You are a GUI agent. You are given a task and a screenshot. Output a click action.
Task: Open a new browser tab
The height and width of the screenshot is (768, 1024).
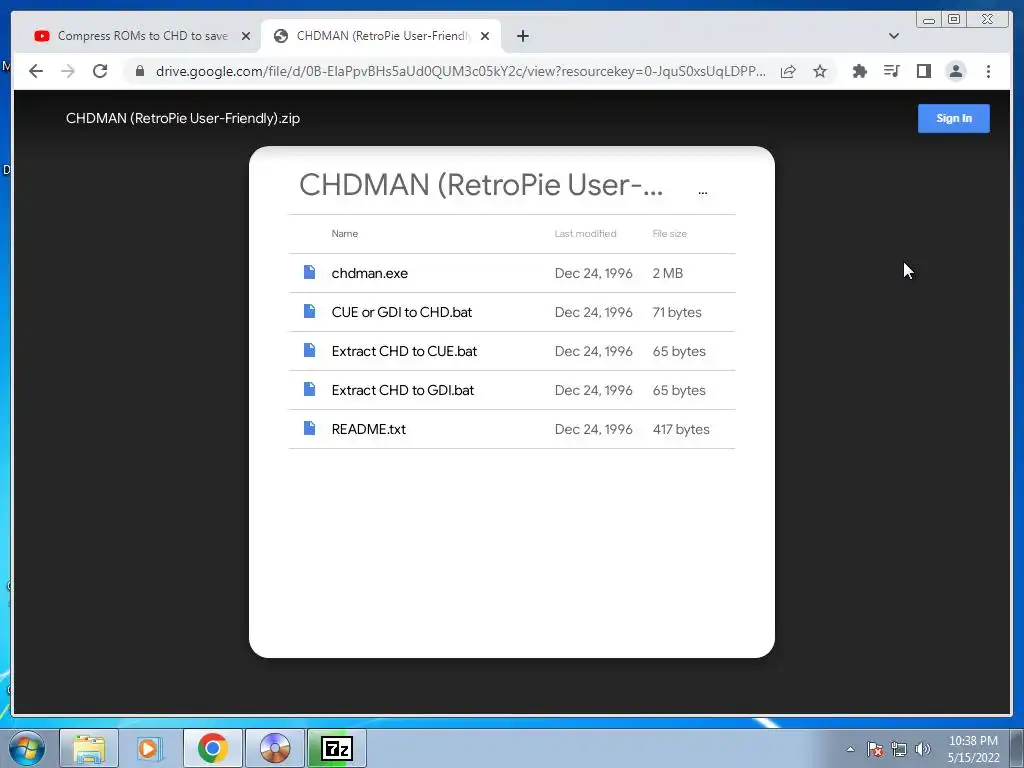coord(522,36)
